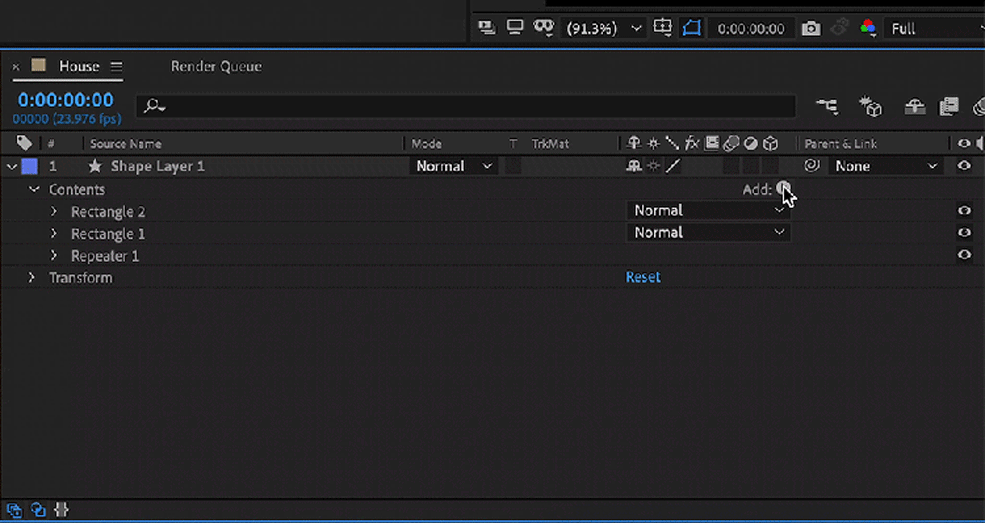Image resolution: width=985 pixels, height=523 pixels.
Task: Collapse Shape Layer 1 with its arrow
Action: pos(11,166)
